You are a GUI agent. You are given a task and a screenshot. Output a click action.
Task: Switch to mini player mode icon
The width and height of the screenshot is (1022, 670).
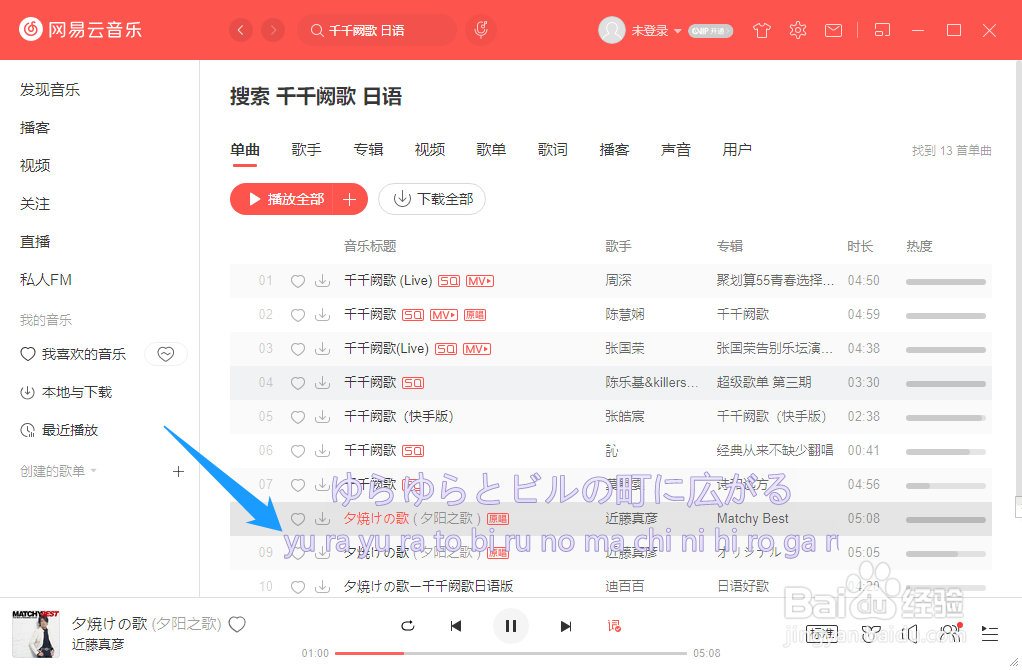click(882, 31)
